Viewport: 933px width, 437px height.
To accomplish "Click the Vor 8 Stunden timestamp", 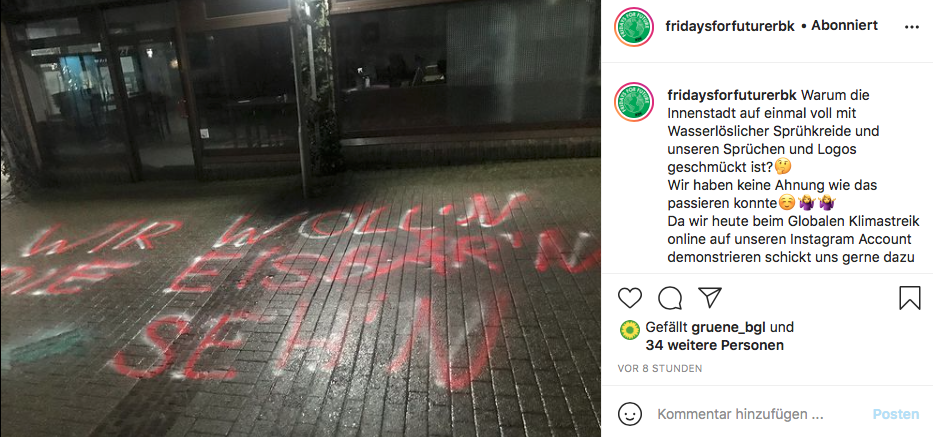I will (x=660, y=369).
